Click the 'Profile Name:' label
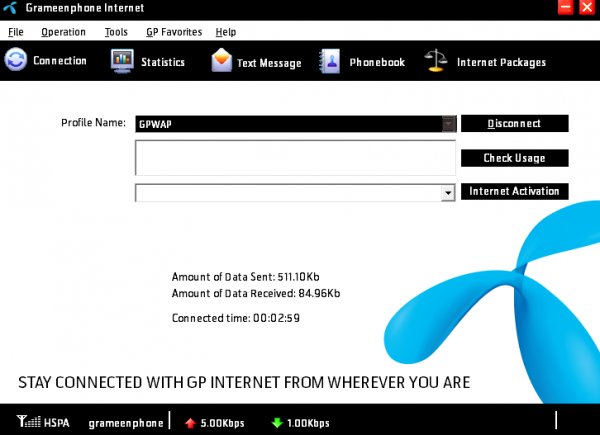 pyautogui.click(x=93, y=123)
